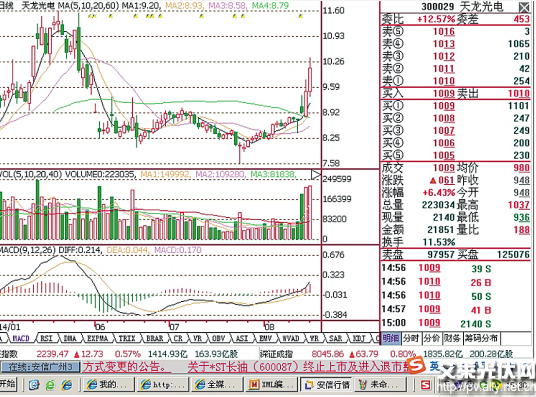Open the 安信行情 taskbar button

pos(327,385)
